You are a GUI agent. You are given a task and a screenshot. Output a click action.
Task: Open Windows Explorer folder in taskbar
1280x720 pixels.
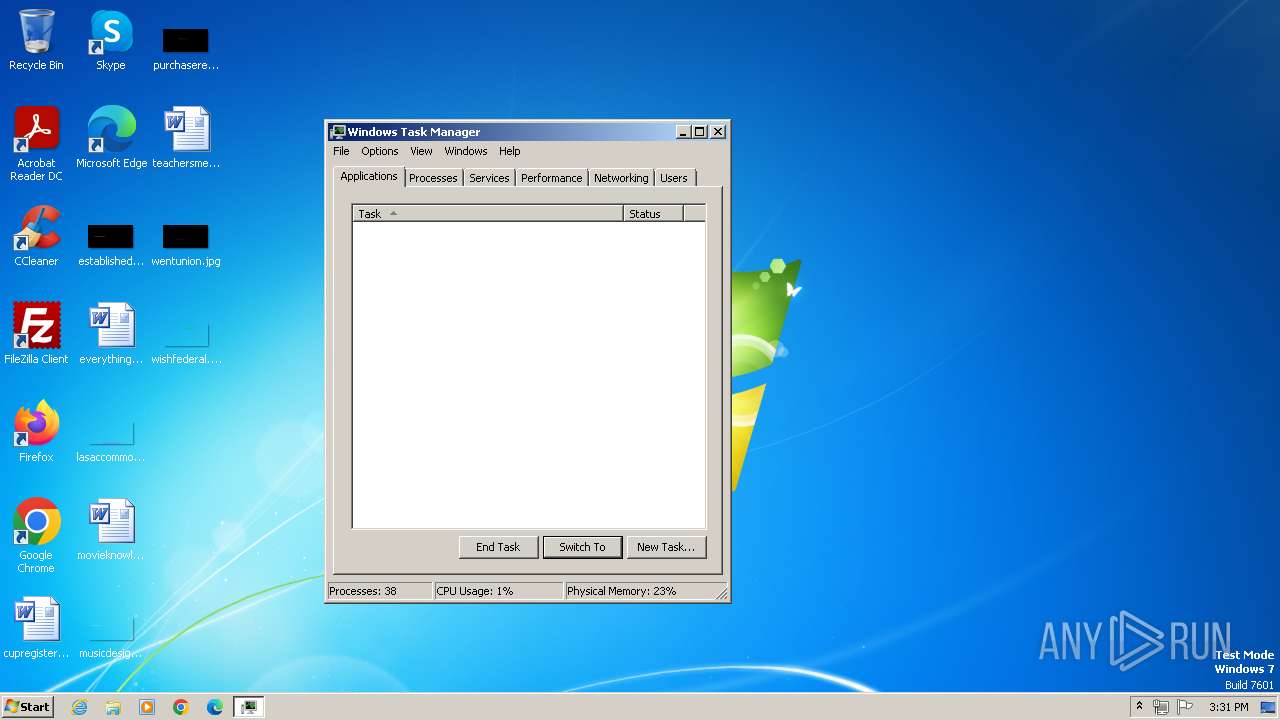point(113,707)
